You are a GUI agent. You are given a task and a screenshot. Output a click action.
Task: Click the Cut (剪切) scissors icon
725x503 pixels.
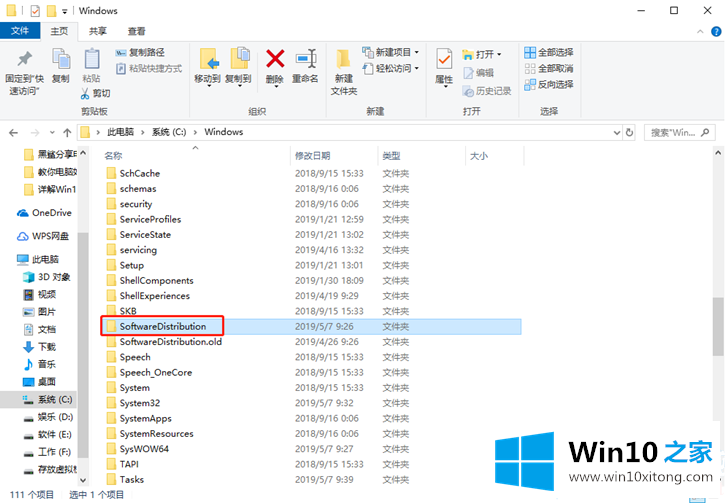click(x=85, y=94)
